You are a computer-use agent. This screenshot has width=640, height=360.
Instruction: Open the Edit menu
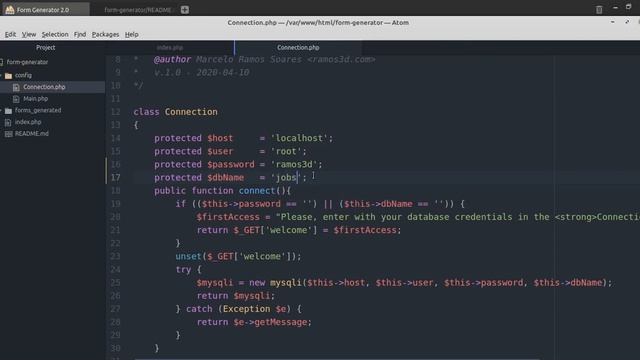point(10,34)
